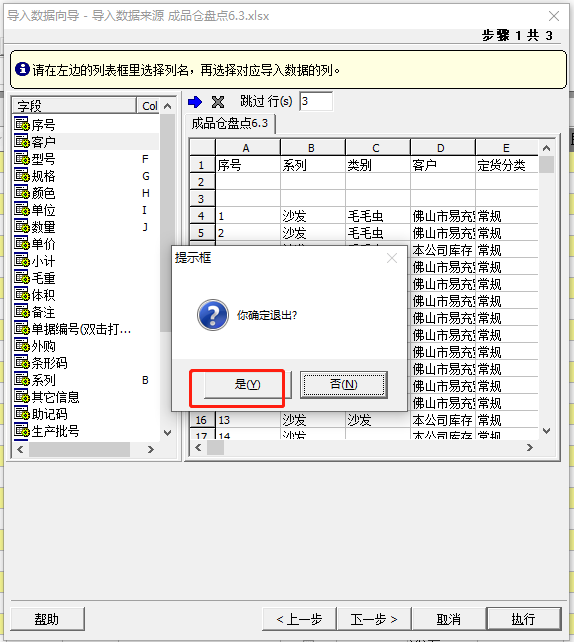574x642 pixels.
Task: Open 帮助 help button
Action: click(47, 619)
